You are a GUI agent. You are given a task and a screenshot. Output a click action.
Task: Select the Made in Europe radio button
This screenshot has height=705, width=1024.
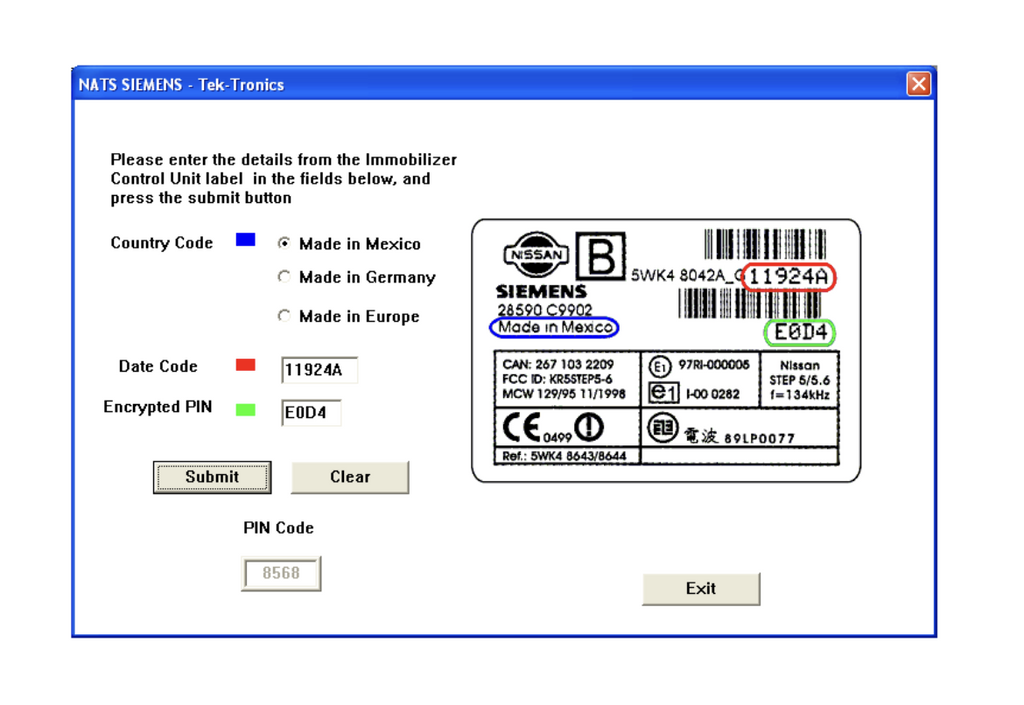point(285,316)
